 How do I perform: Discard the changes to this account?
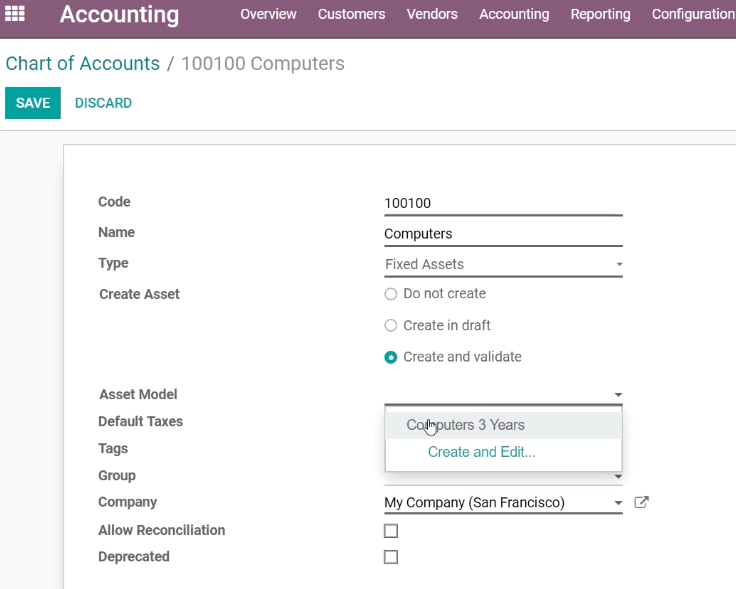(103, 103)
